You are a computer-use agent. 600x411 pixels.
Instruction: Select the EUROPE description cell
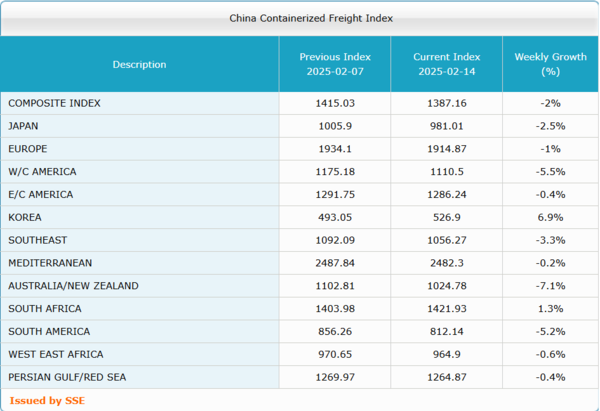tap(27, 149)
